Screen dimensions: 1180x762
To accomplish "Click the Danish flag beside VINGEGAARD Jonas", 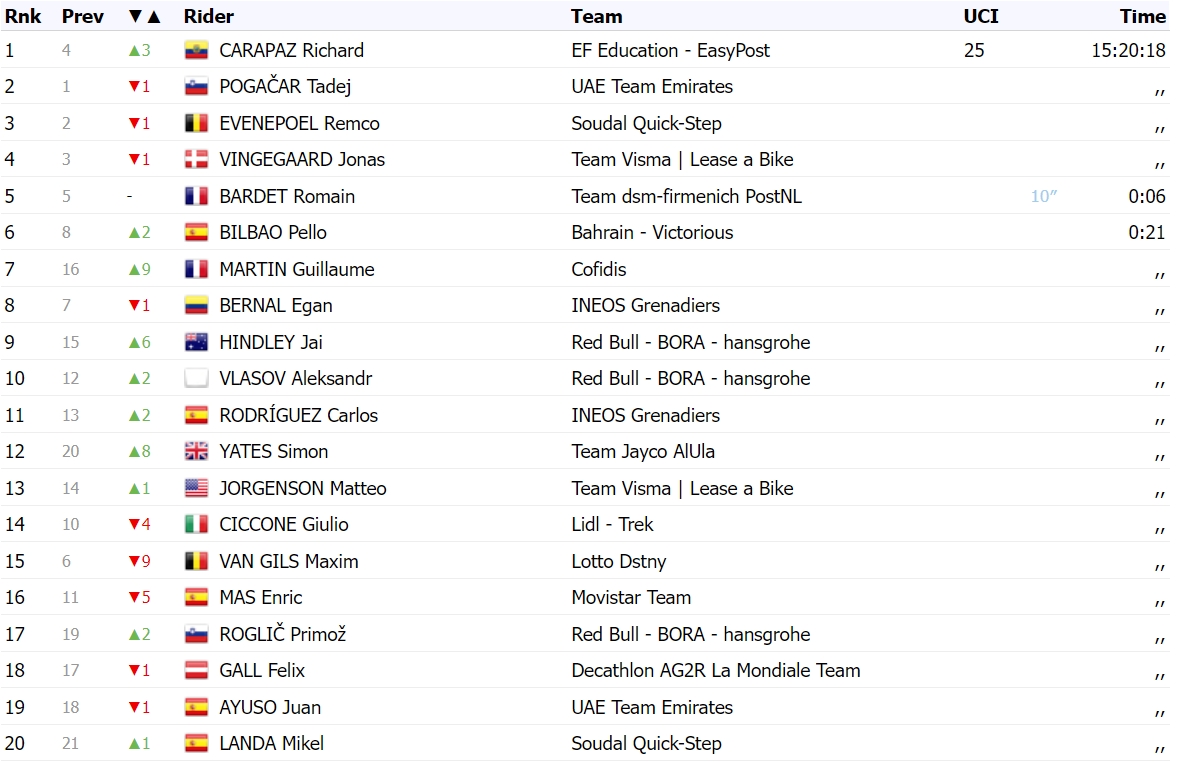I will pyautogui.click(x=196, y=159).
